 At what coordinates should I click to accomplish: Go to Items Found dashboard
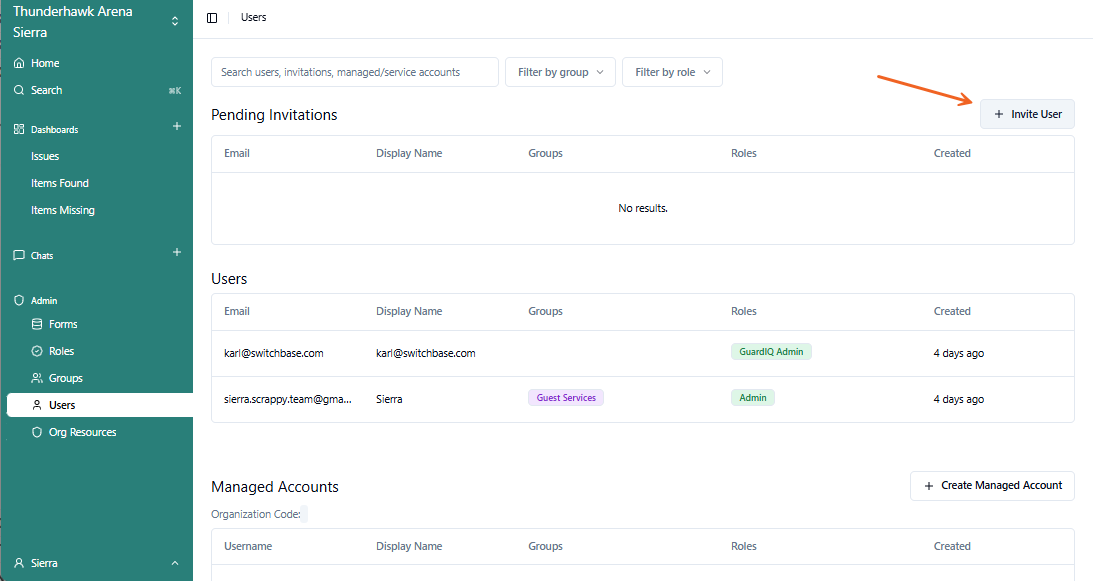60,183
